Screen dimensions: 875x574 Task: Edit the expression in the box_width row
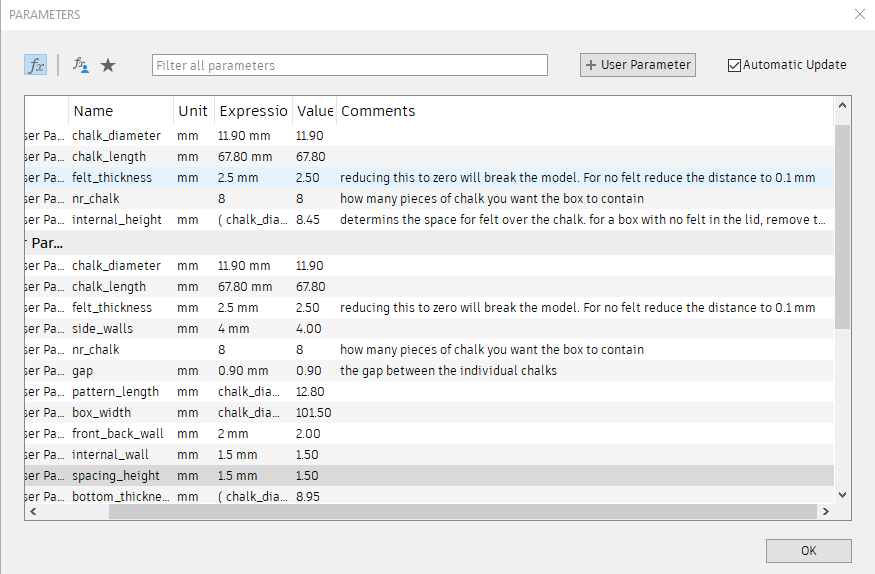tap(248, 413)
